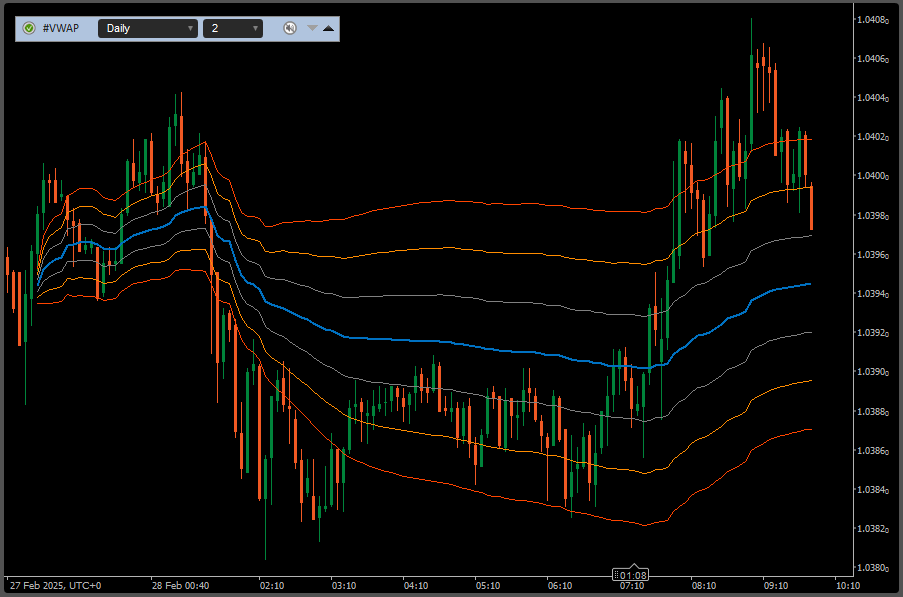Click the 02:10 time label on axis
The width and height of the screenshot is (903, 597).
click(x=271, y=585)
